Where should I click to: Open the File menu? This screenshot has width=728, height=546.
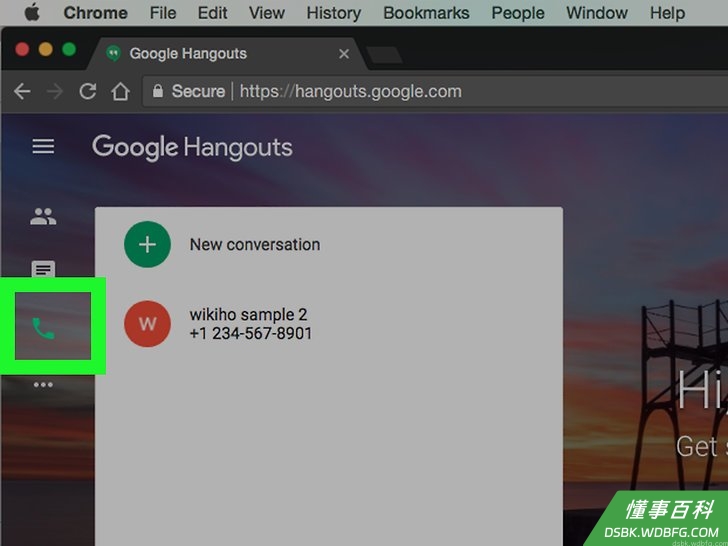click(163, 13)
